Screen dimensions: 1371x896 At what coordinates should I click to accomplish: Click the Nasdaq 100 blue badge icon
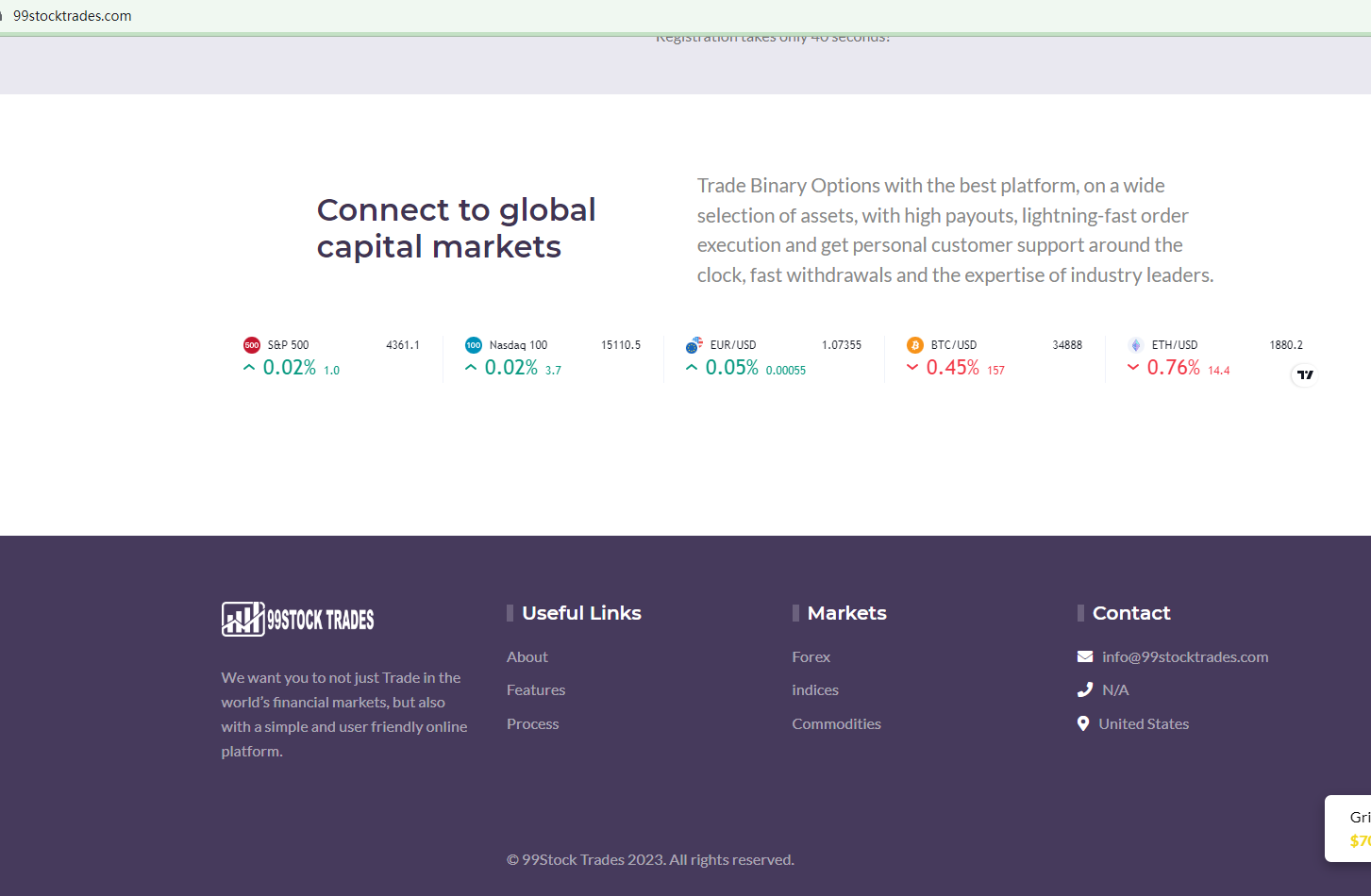tap(474, 345)
